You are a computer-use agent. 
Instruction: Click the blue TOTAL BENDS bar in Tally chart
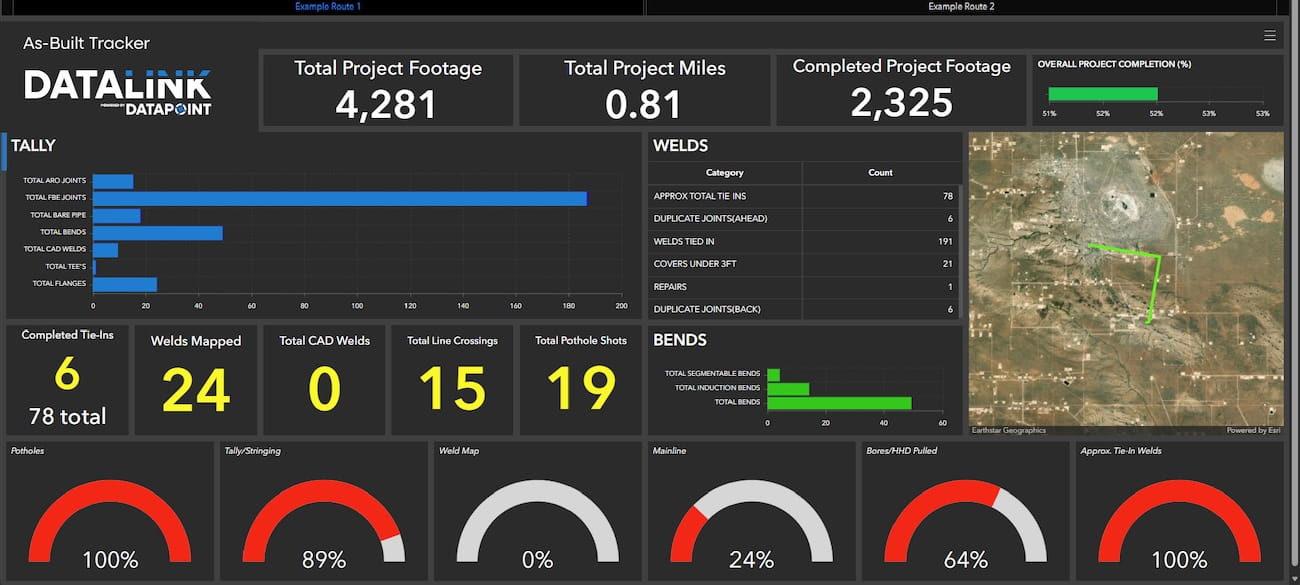[x=158, y=233]
